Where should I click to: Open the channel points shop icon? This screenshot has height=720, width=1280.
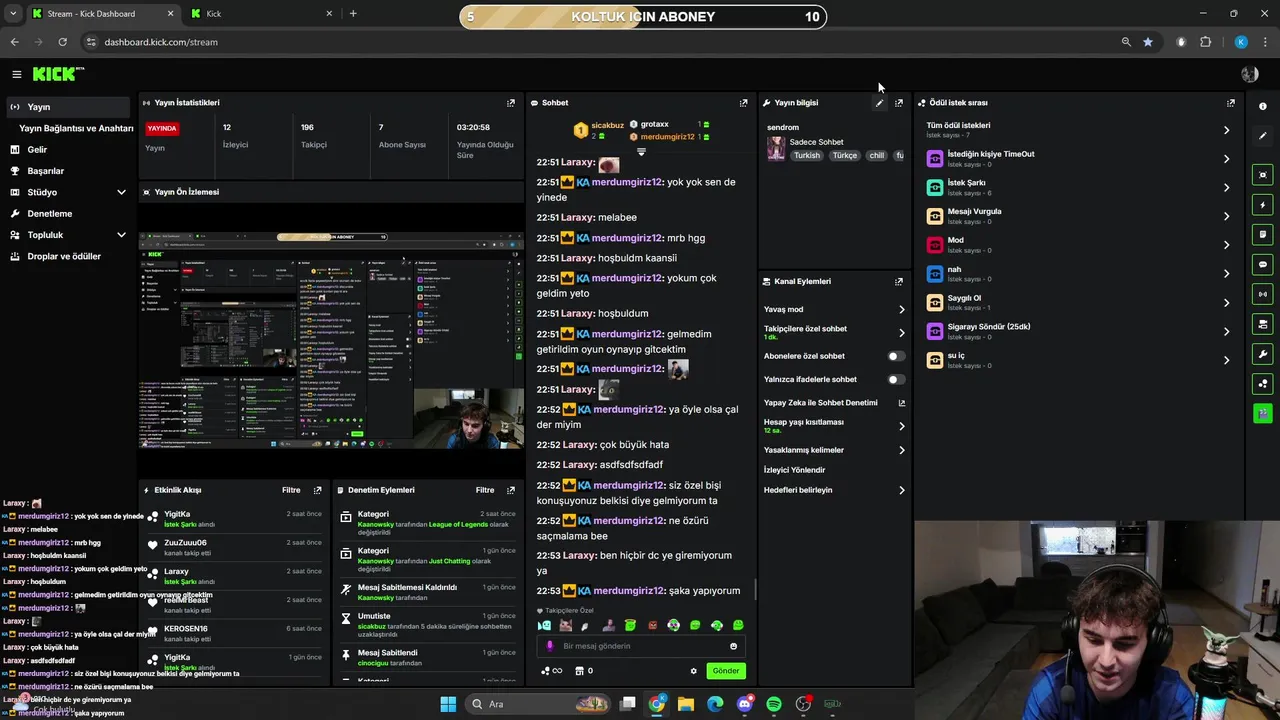coord(579,671)
